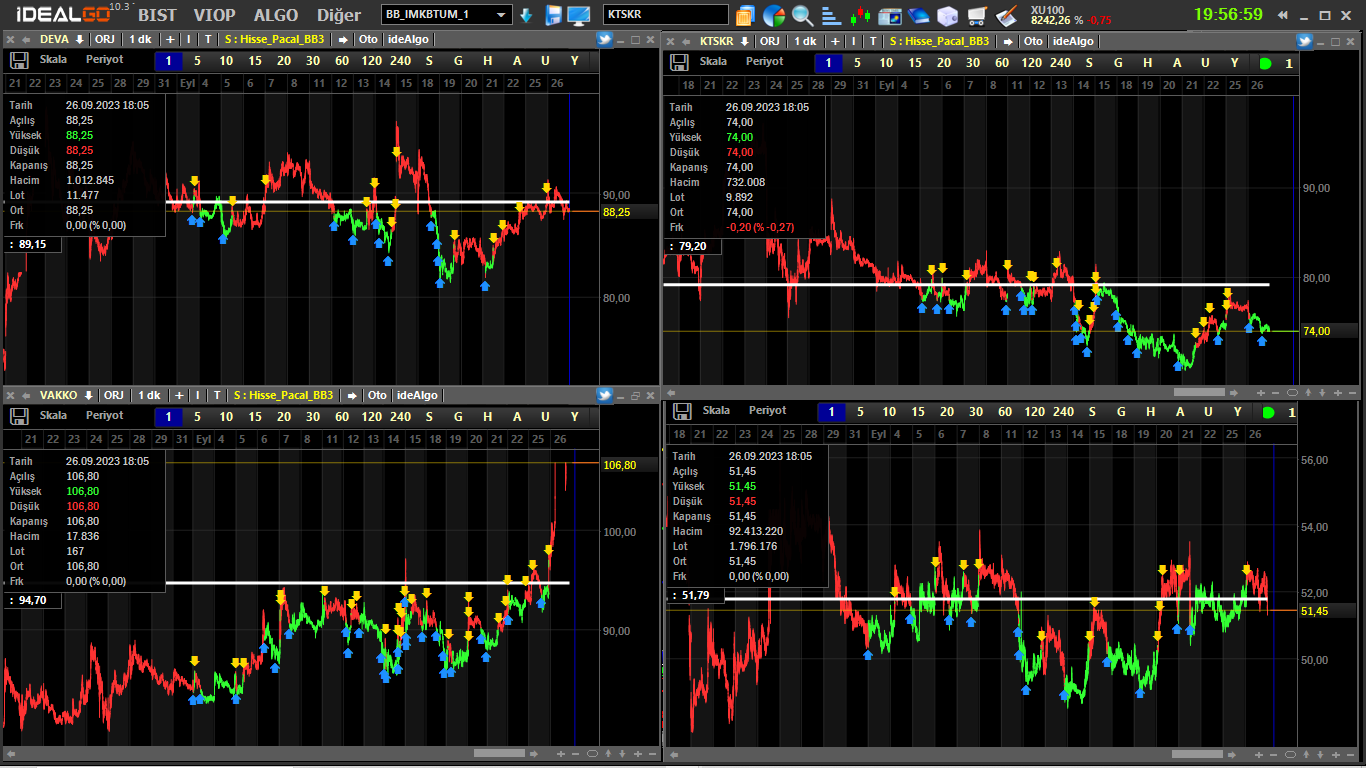Screen dimensions: 1366x768
Task: Open S: Hisse_Pacal_BB3 selector in VAKKO chart
Action: point(285,395)
